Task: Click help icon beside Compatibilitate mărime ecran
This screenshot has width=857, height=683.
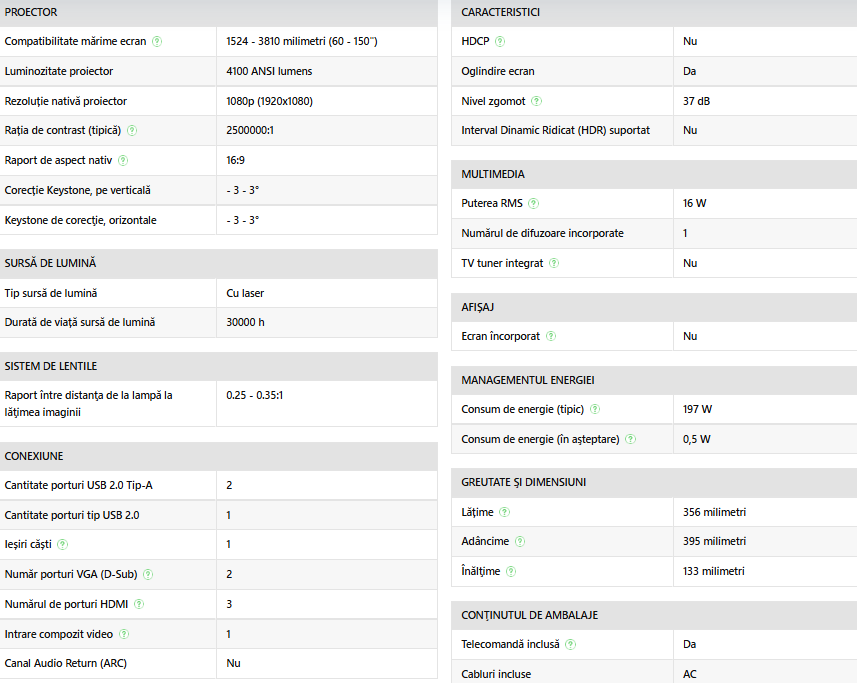Action: click(157, 42)
